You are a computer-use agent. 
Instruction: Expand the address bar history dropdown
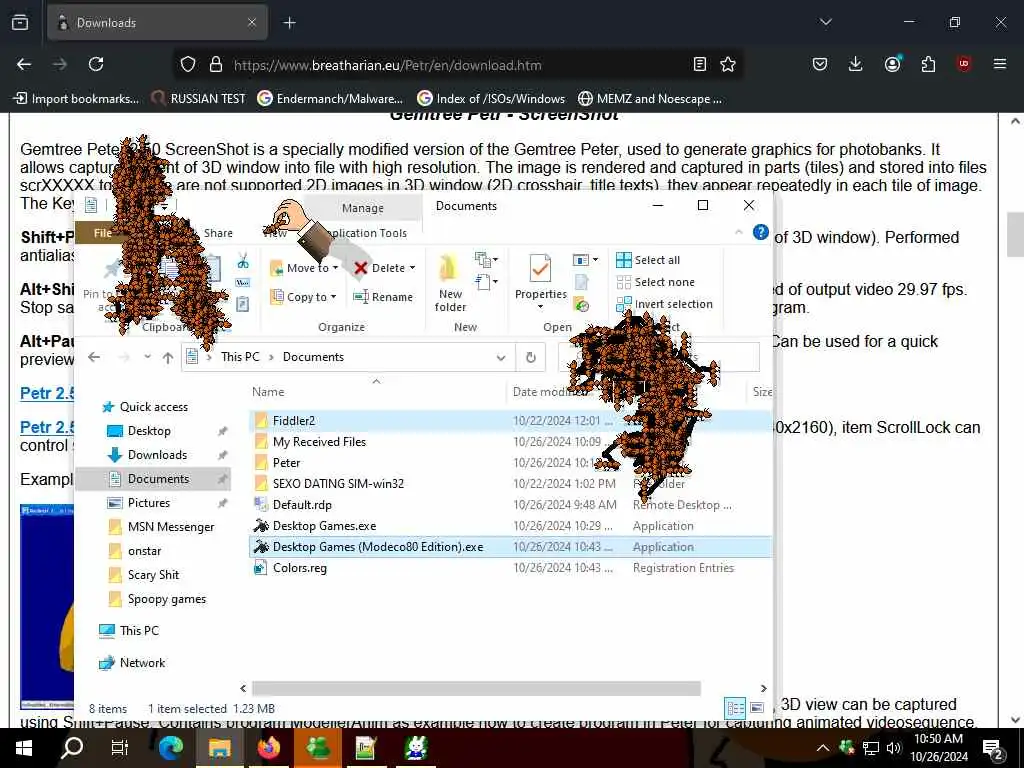[501, 357]
